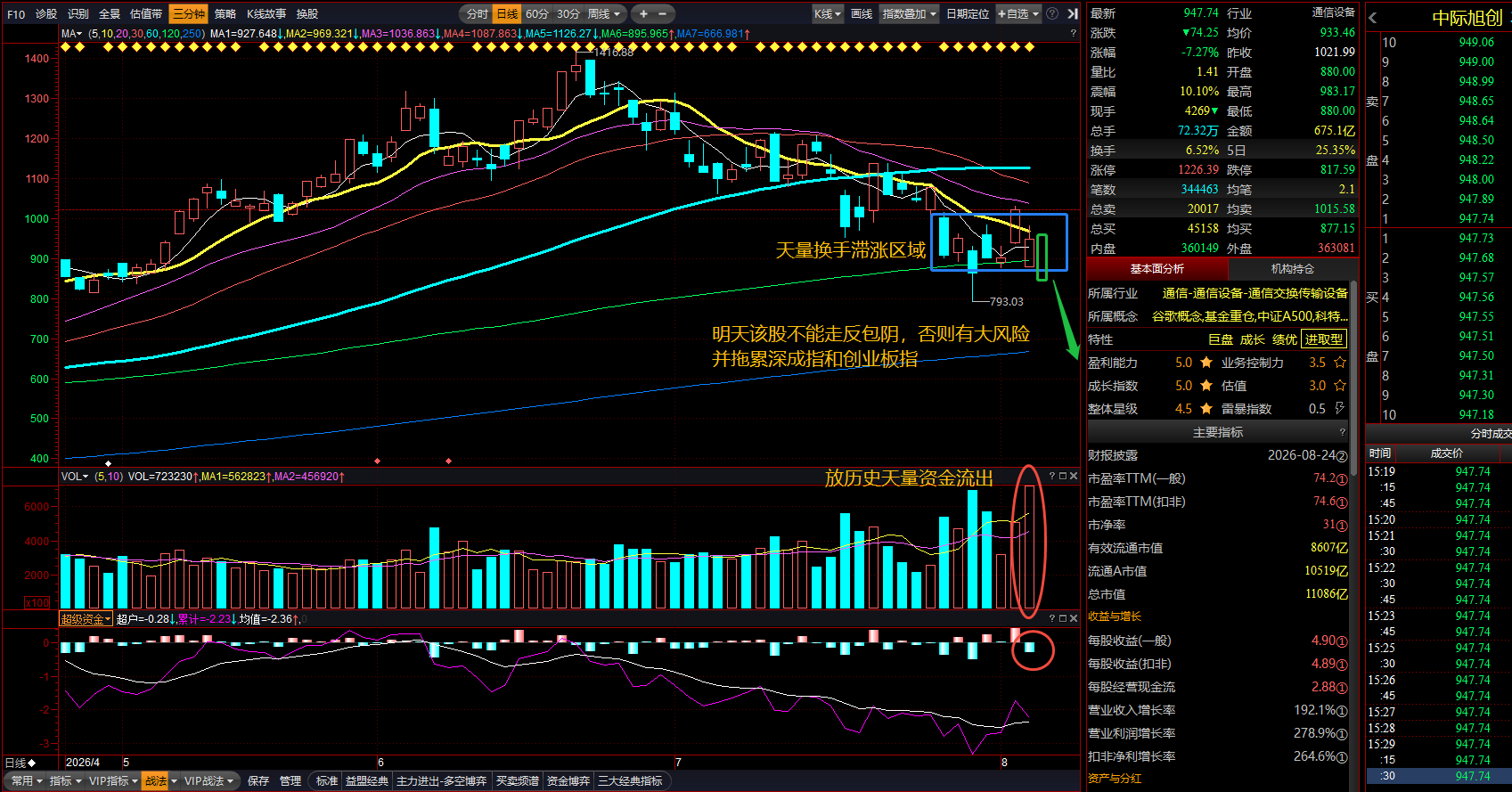Click the 成交价 column header
Screen dimensions: 1512x792
[x=1447, y=453]
